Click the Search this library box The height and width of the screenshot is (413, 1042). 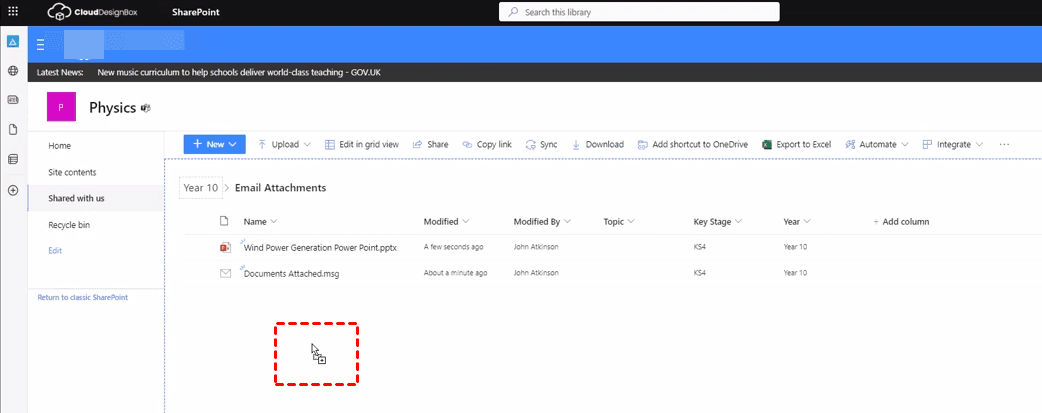[x=639, y=12]
